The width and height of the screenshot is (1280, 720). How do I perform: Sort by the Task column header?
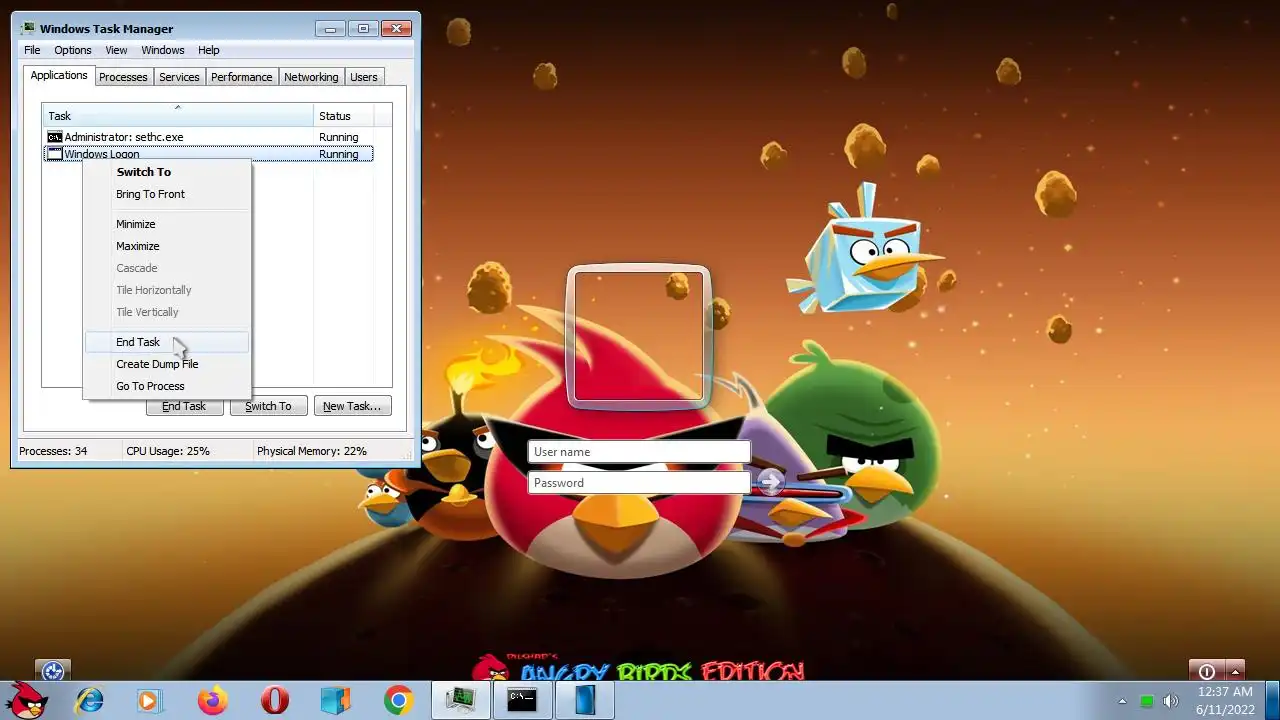tap(178, 116)
